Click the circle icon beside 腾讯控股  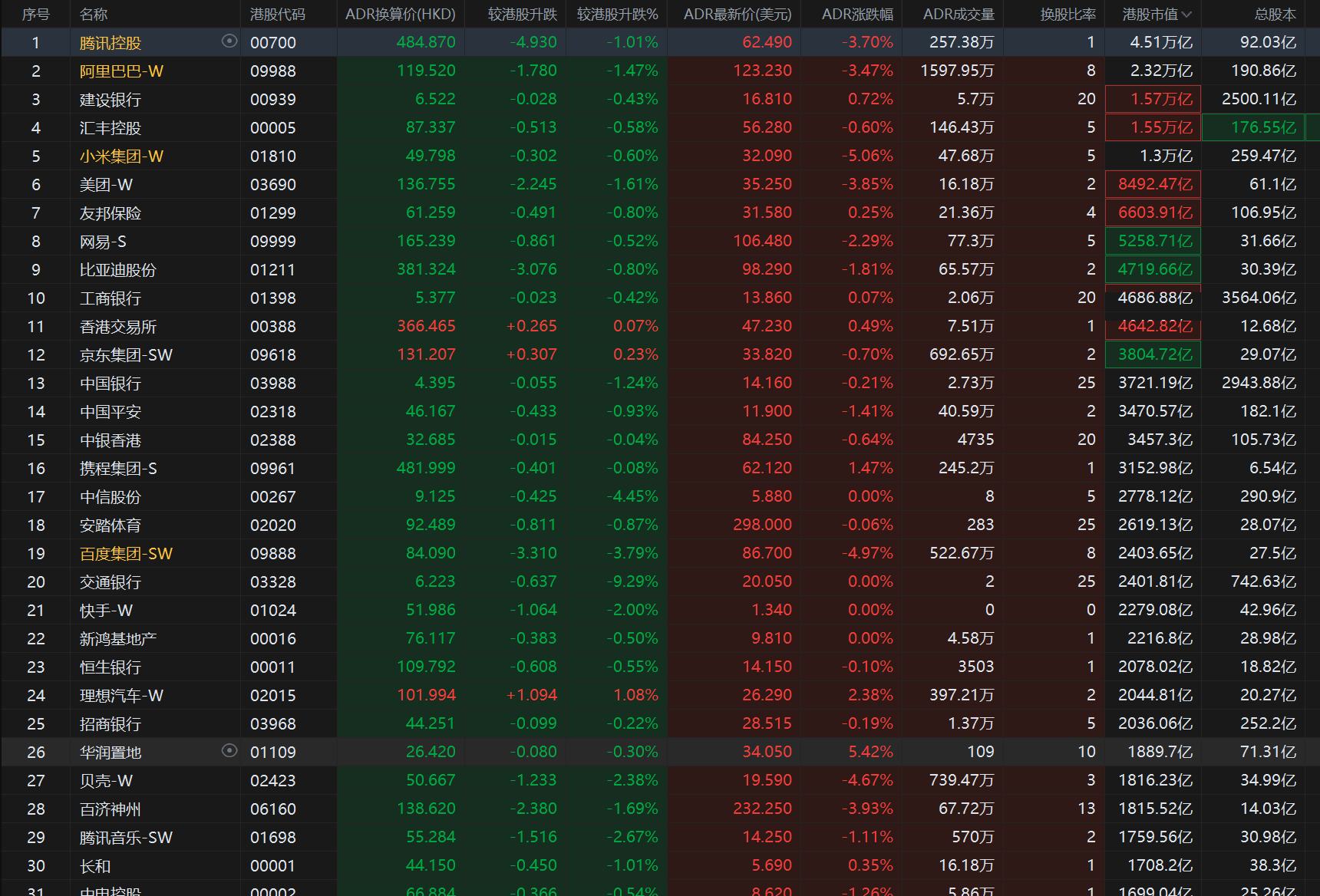[229, 41]
